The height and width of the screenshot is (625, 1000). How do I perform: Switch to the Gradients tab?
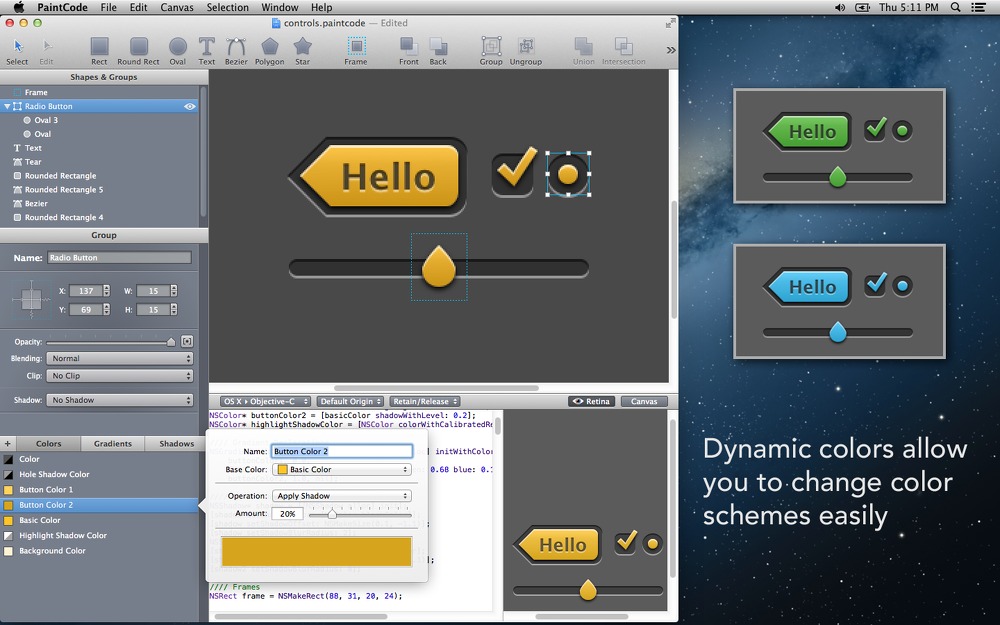[113, 443]
